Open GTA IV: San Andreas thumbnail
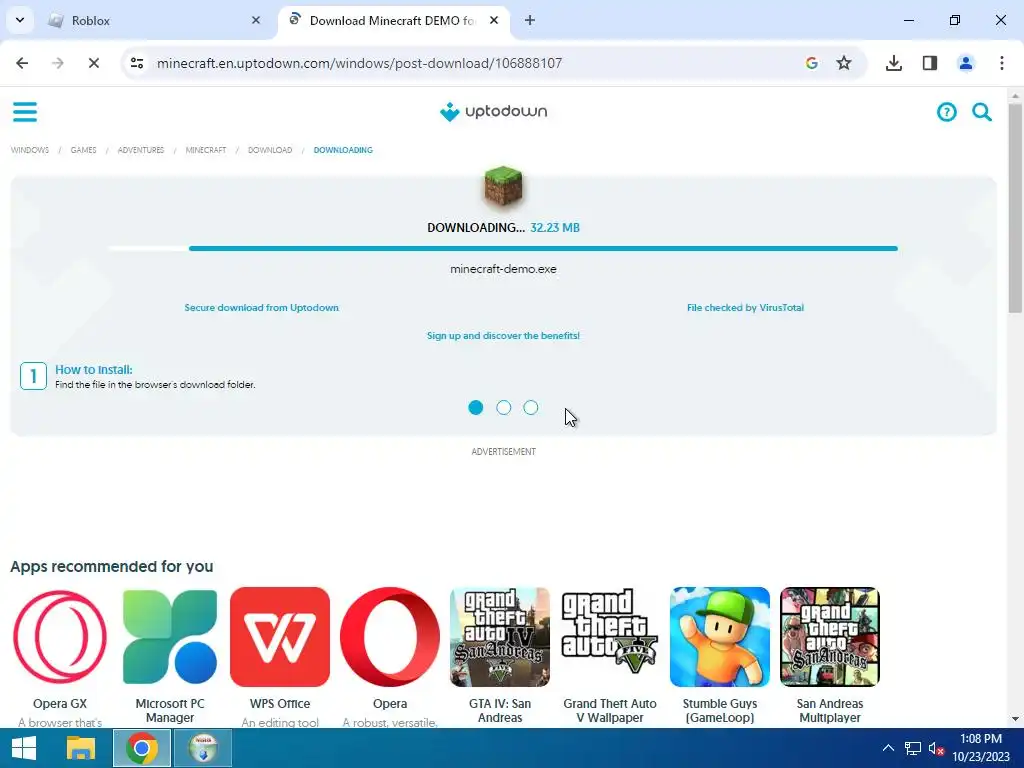This screenshot has height=768, width=1024. click(500, 637)
